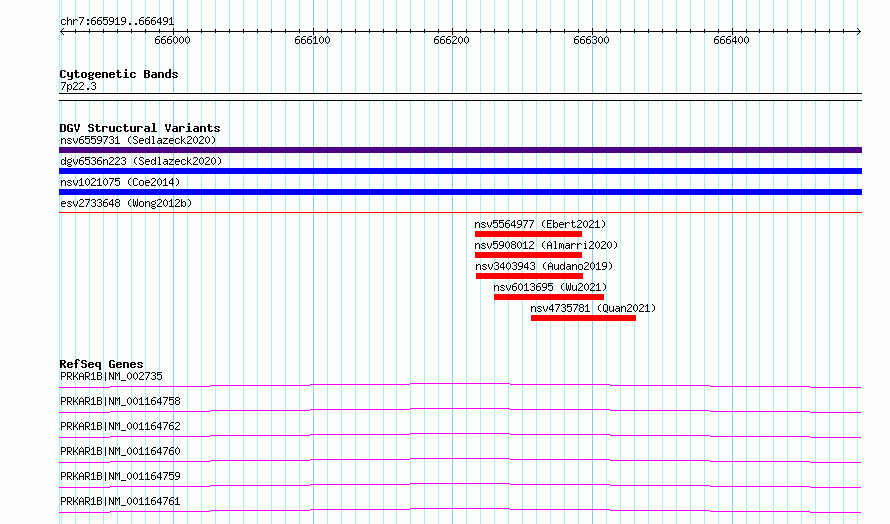Open the PRKAR1B|NM_002735 transcript

[111, 376]
